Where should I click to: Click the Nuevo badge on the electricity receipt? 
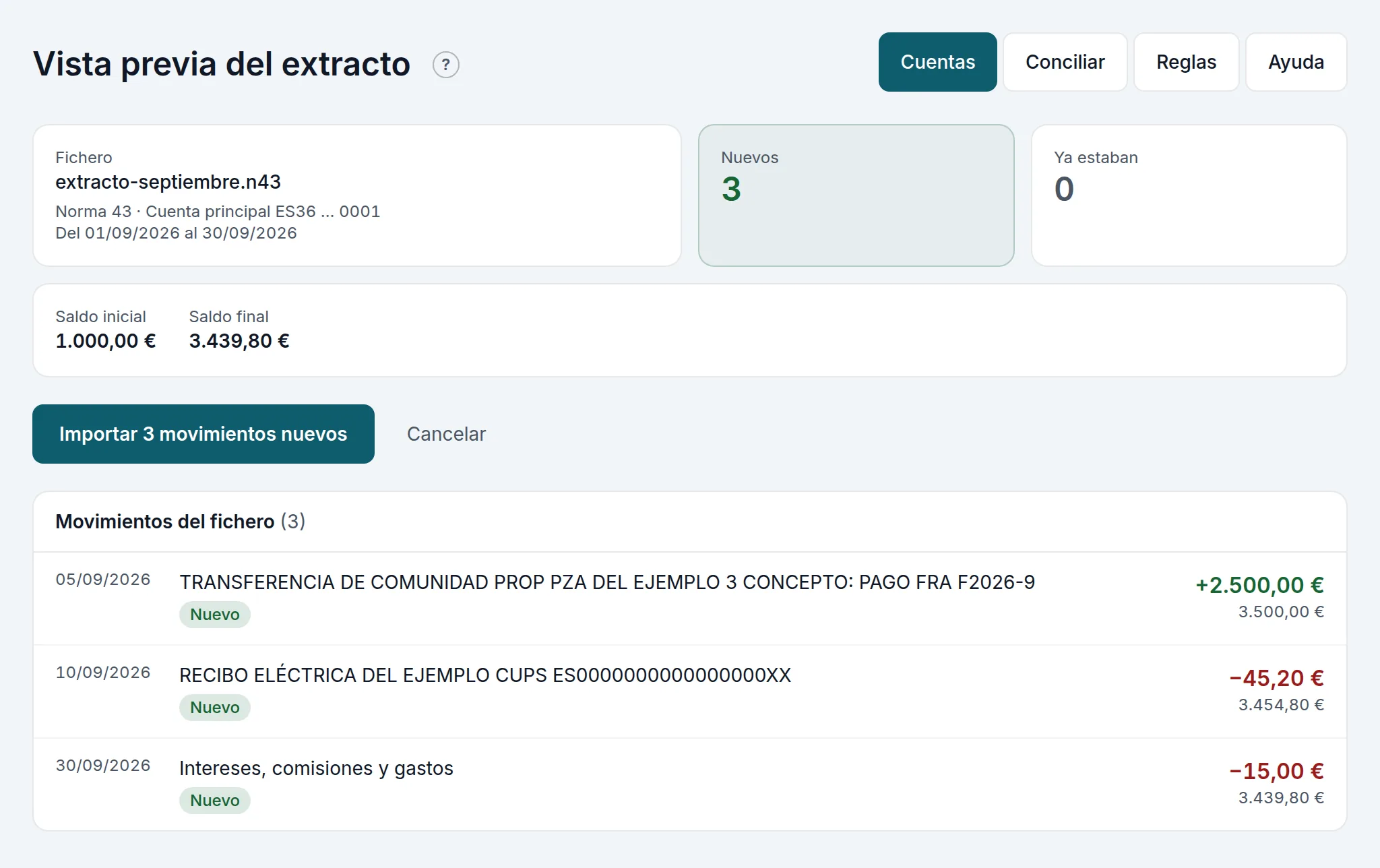click(x=214, y=708)
